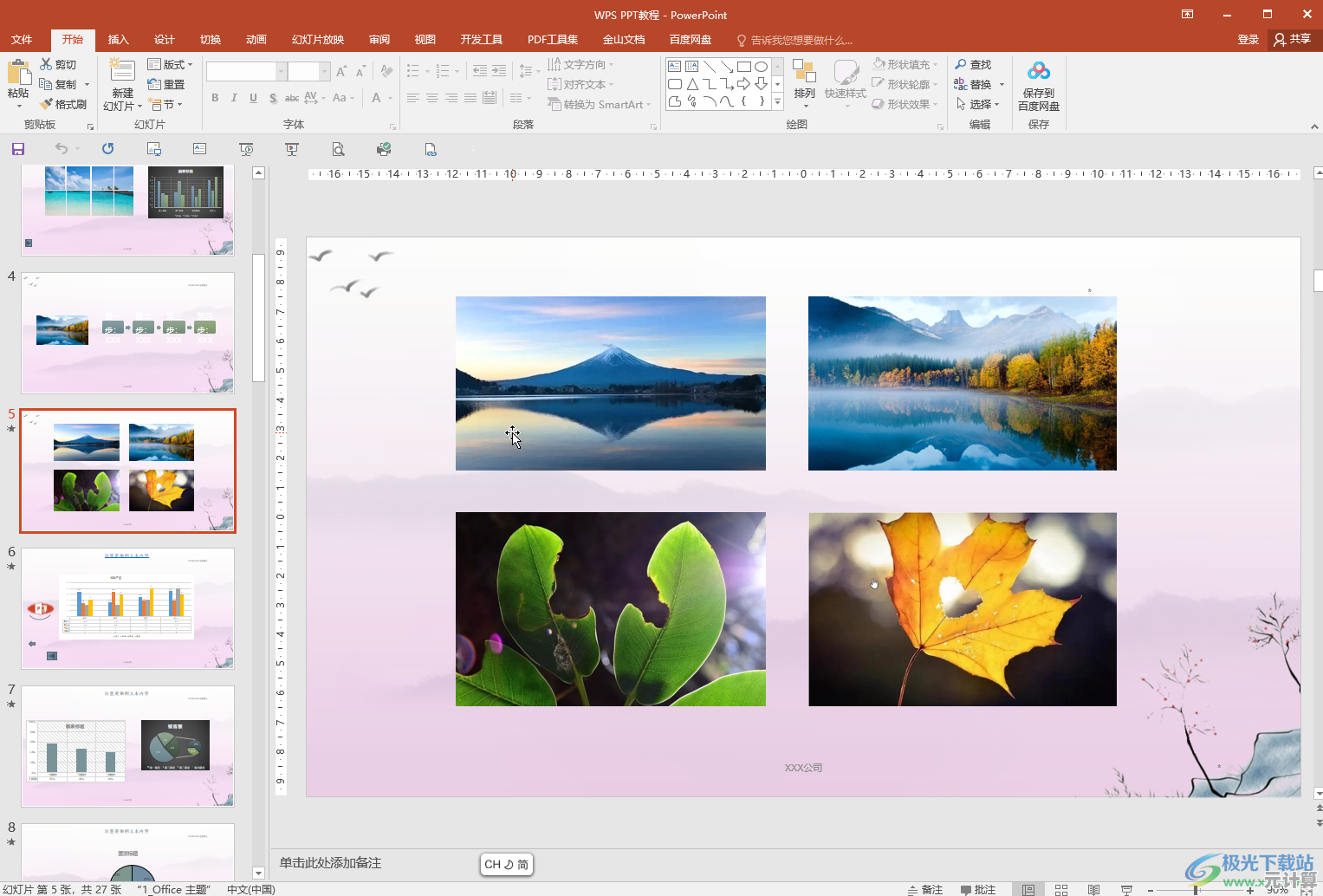This screenshot has width=1323, height=896.
Task: Toggle Notes (备注) pane in status bar
Action: pyautogui.click(x=925, y=890)
